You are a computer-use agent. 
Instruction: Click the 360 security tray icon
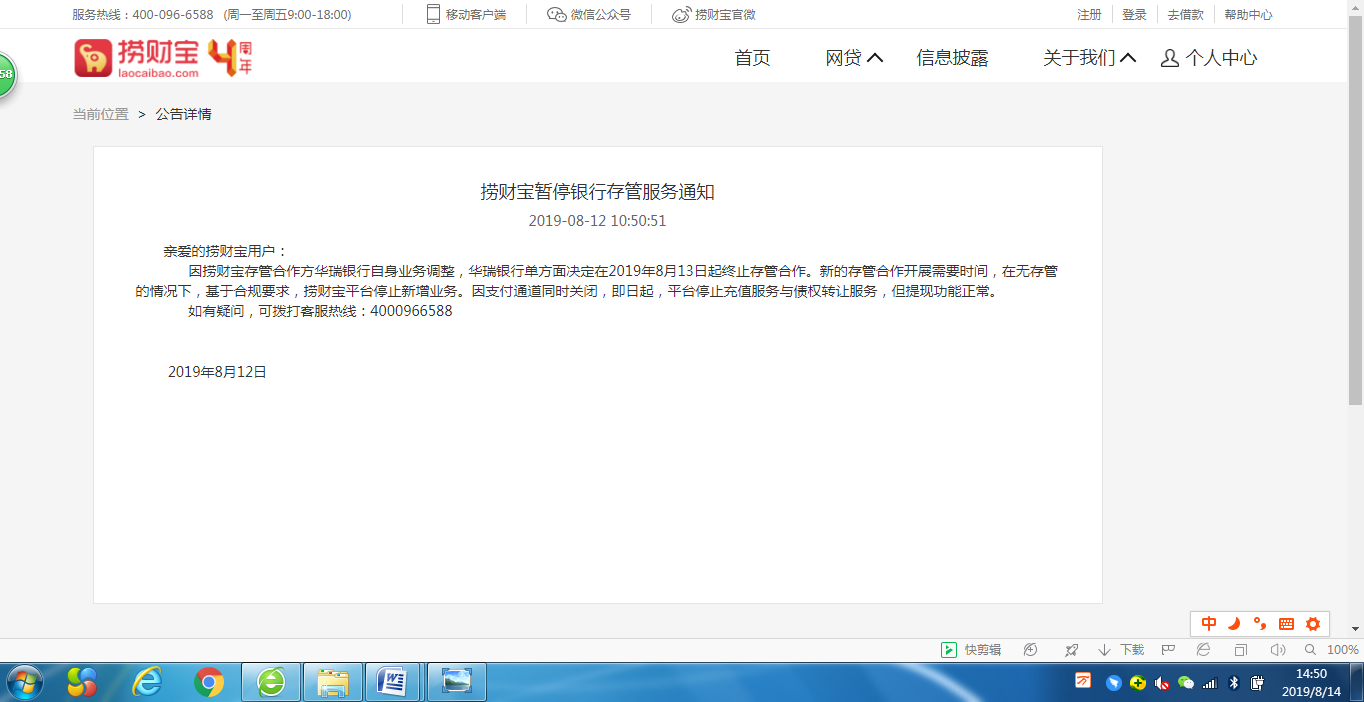pyautogui.click(x=1138, y=682)
